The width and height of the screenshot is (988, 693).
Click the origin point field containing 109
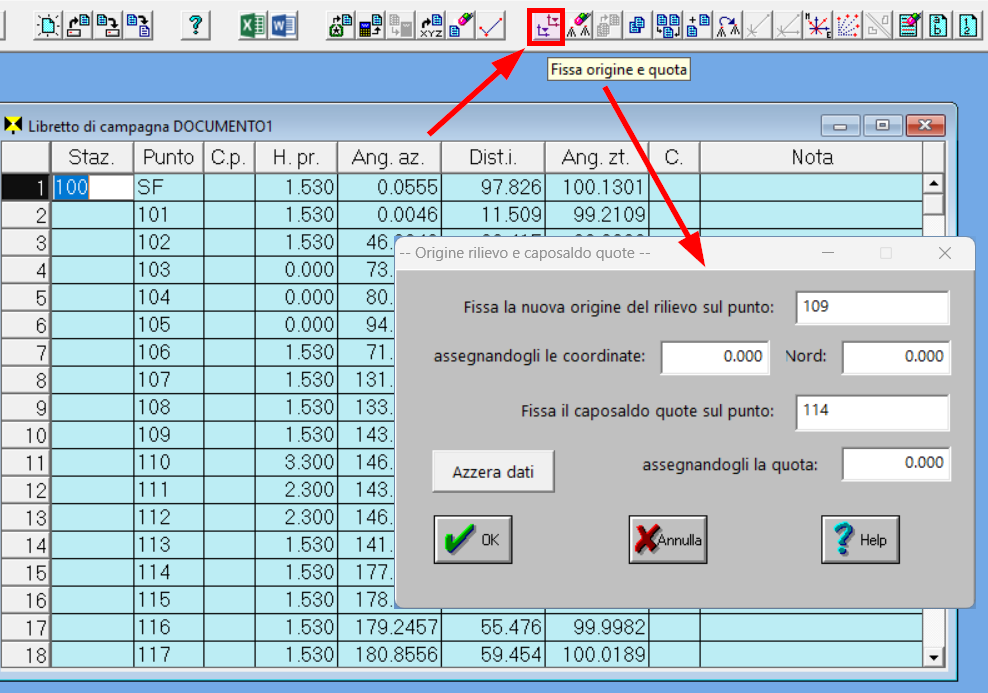(x=872, y=308)
